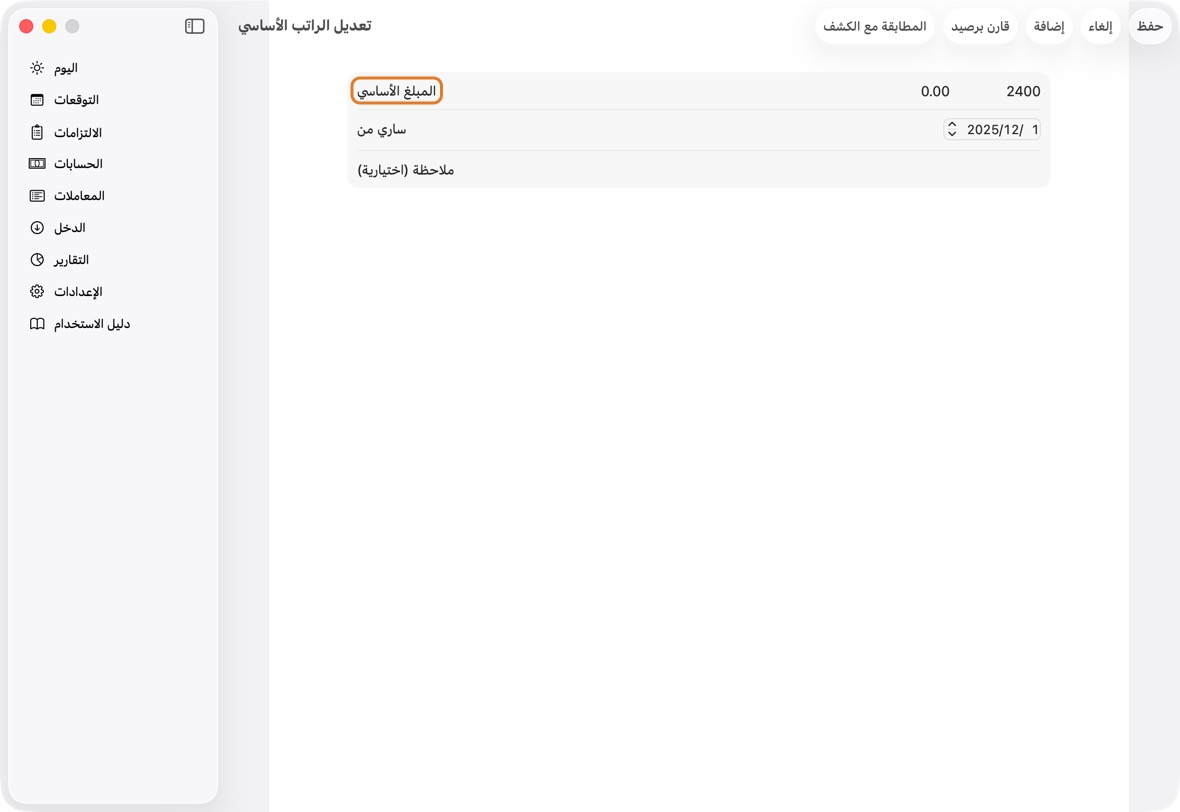Open the اليوم view via its sun icon

(x=37, y=68)
